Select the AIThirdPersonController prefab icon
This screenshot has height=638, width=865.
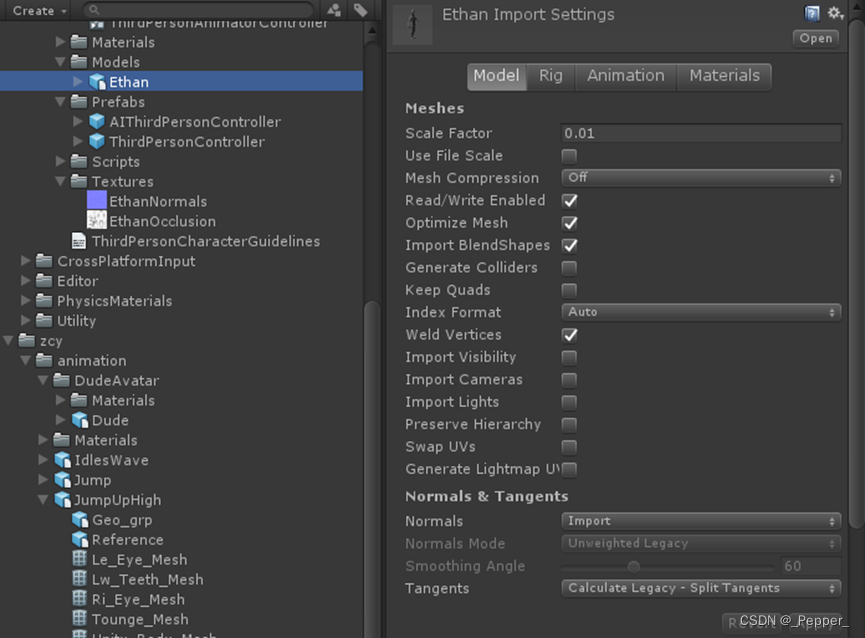point(96,121)
